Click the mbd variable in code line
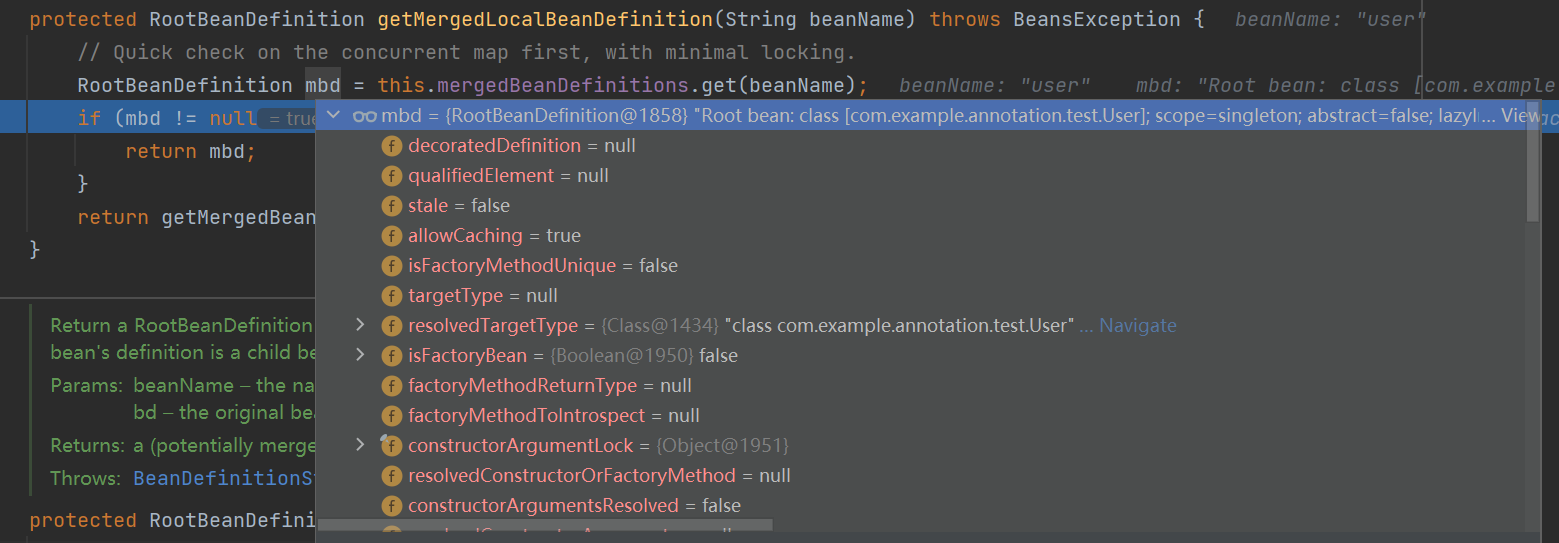The image size is (1559, 543). (323, 85)
